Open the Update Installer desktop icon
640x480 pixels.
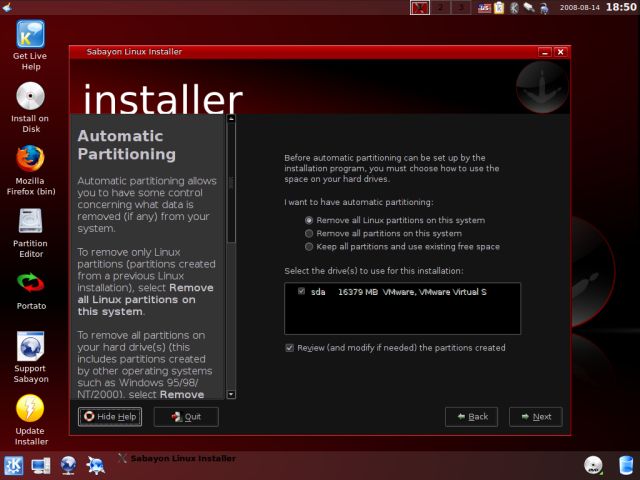pyautogui.click(x=30, y=410)
